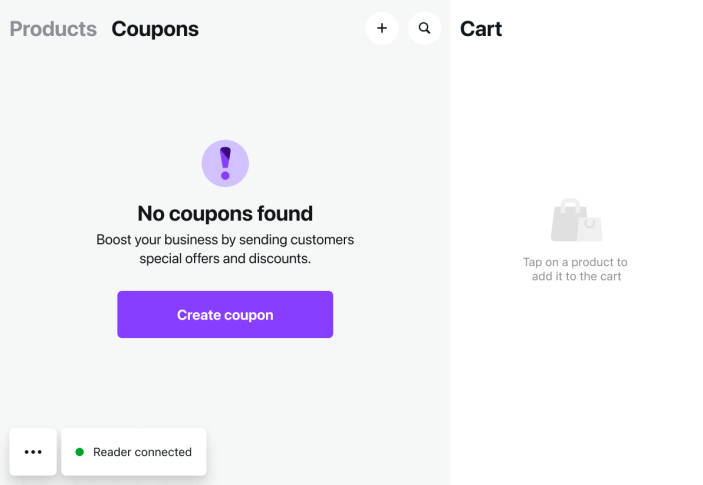Click the green reader status dot
Screen dimensions: 703x485
[80, 452]
